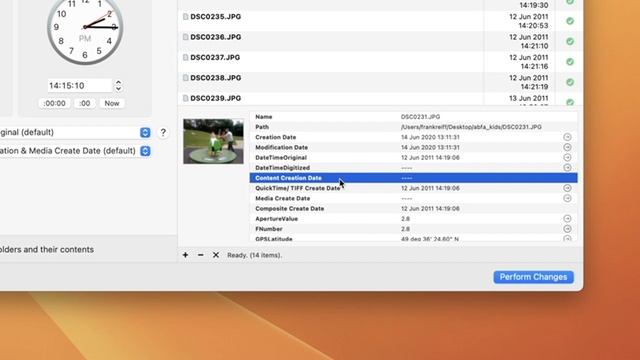Click the arrow icon in the FNumber row
Viewport: 640px width, 360px height.
(567, 229)
